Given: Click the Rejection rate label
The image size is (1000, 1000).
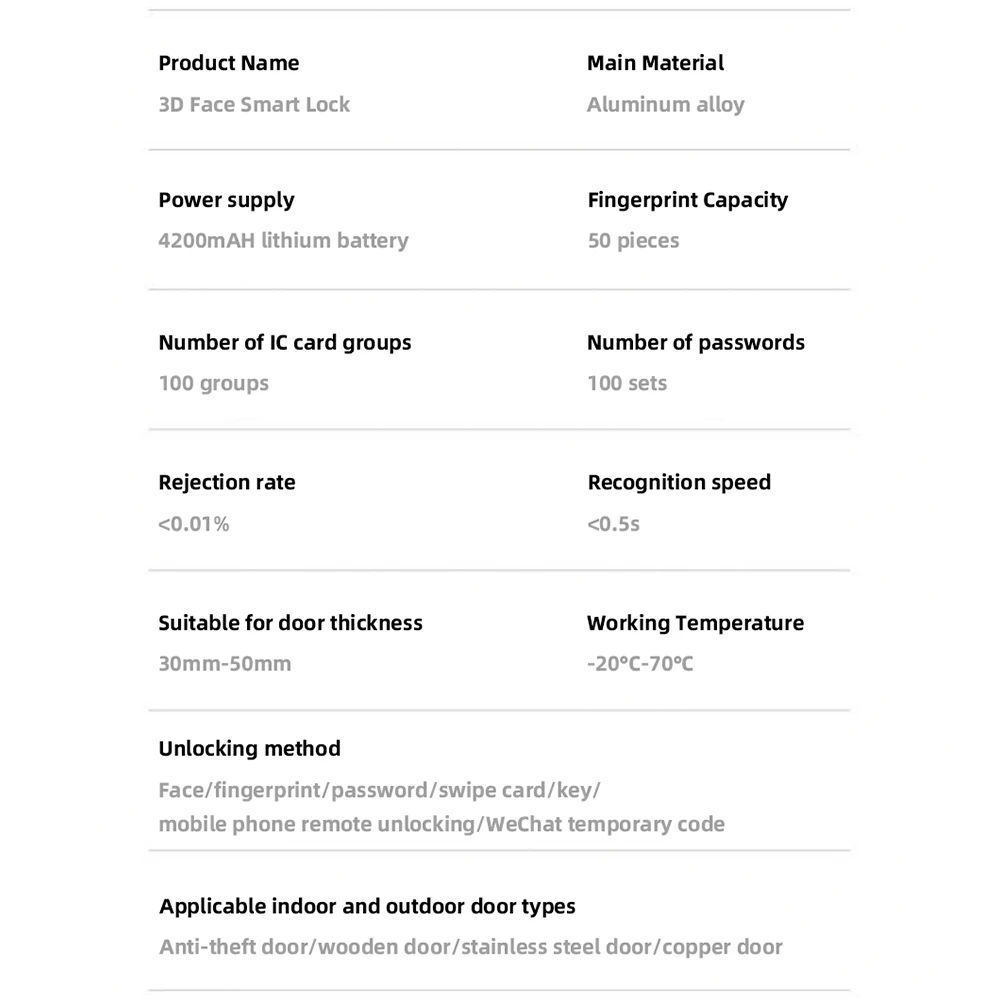Looking at the screenshot, I should click(226, 483).
